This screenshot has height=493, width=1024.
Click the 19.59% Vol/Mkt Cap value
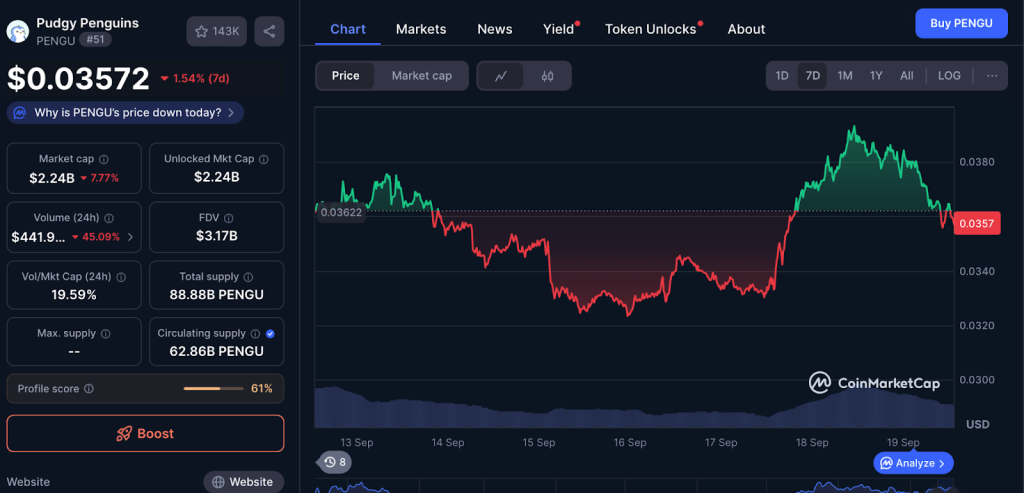tap(74, 294)
